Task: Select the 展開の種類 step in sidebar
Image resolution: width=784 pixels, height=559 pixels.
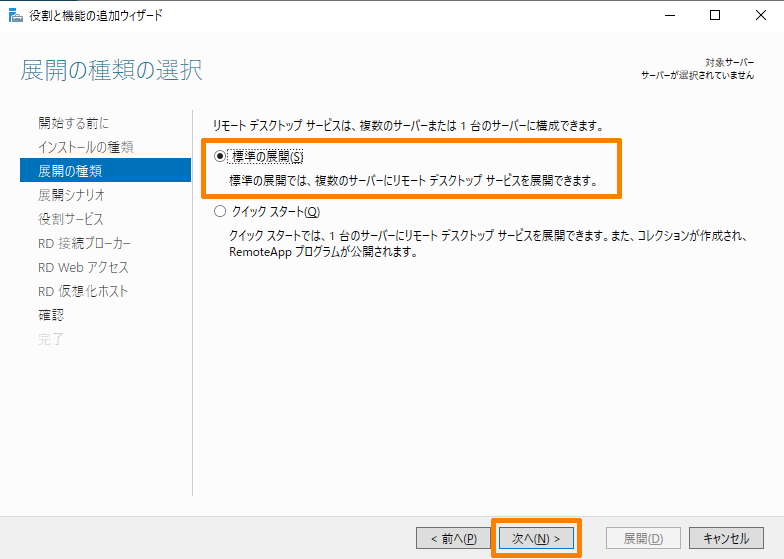Action: [x=106, y=170]
